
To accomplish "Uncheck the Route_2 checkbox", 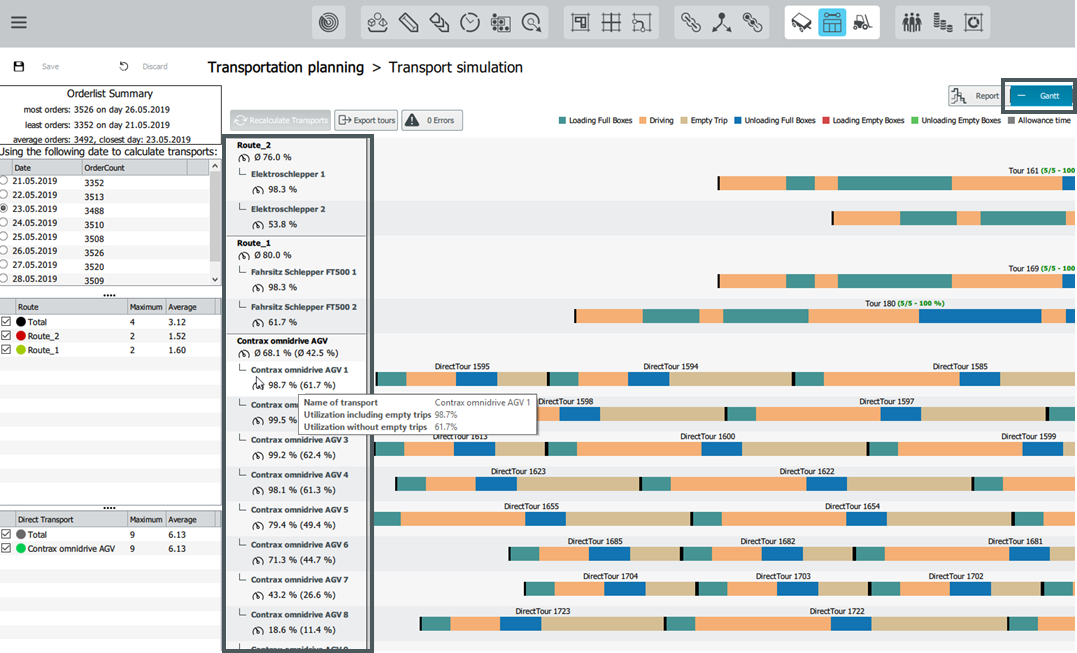I will [x=6, y=336].
